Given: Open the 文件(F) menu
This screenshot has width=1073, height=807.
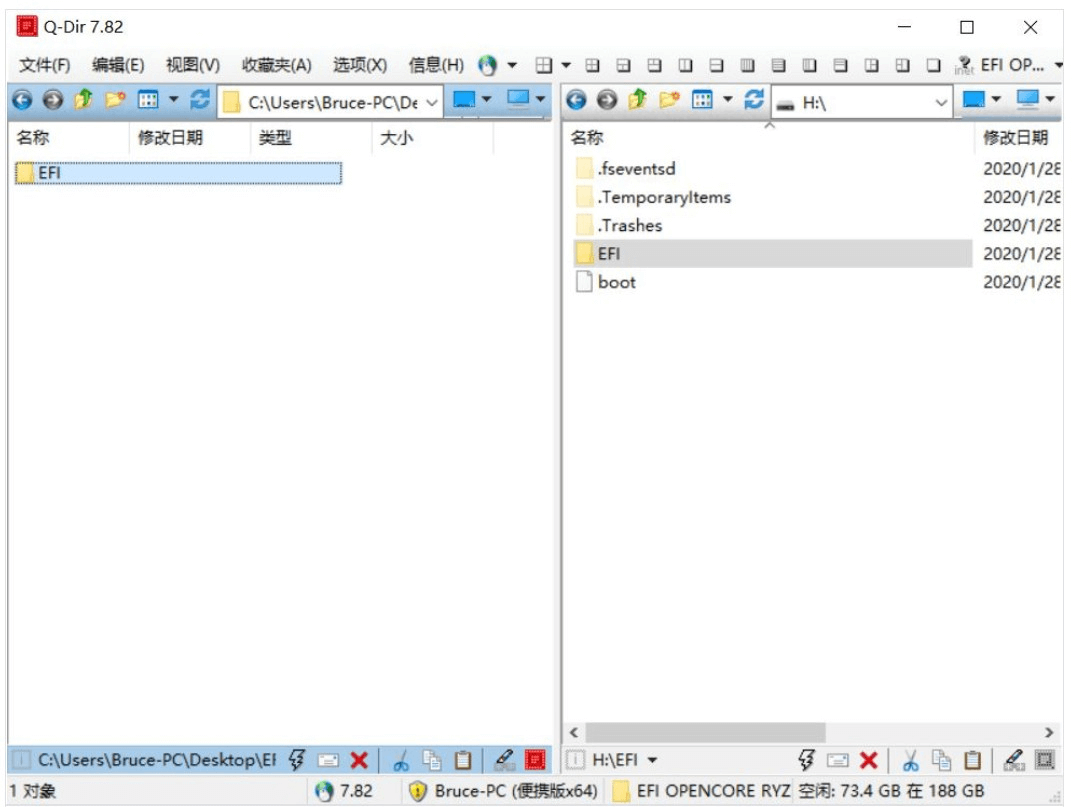Looking at the screenshot, I should (x=45, y=65).
